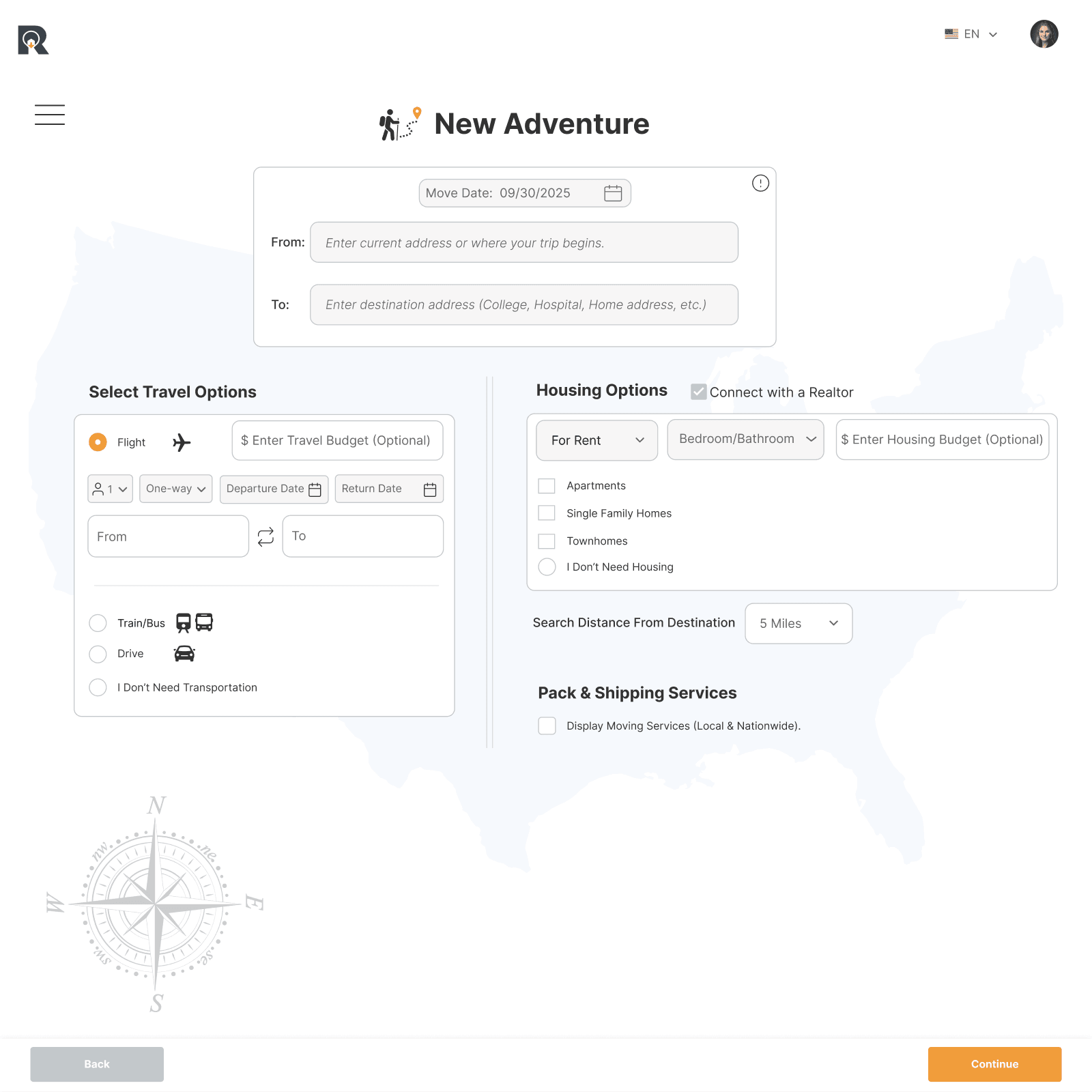The image size is (1092, 1092).
Task: Open the EN language dropdown
Action: point(971,34)
